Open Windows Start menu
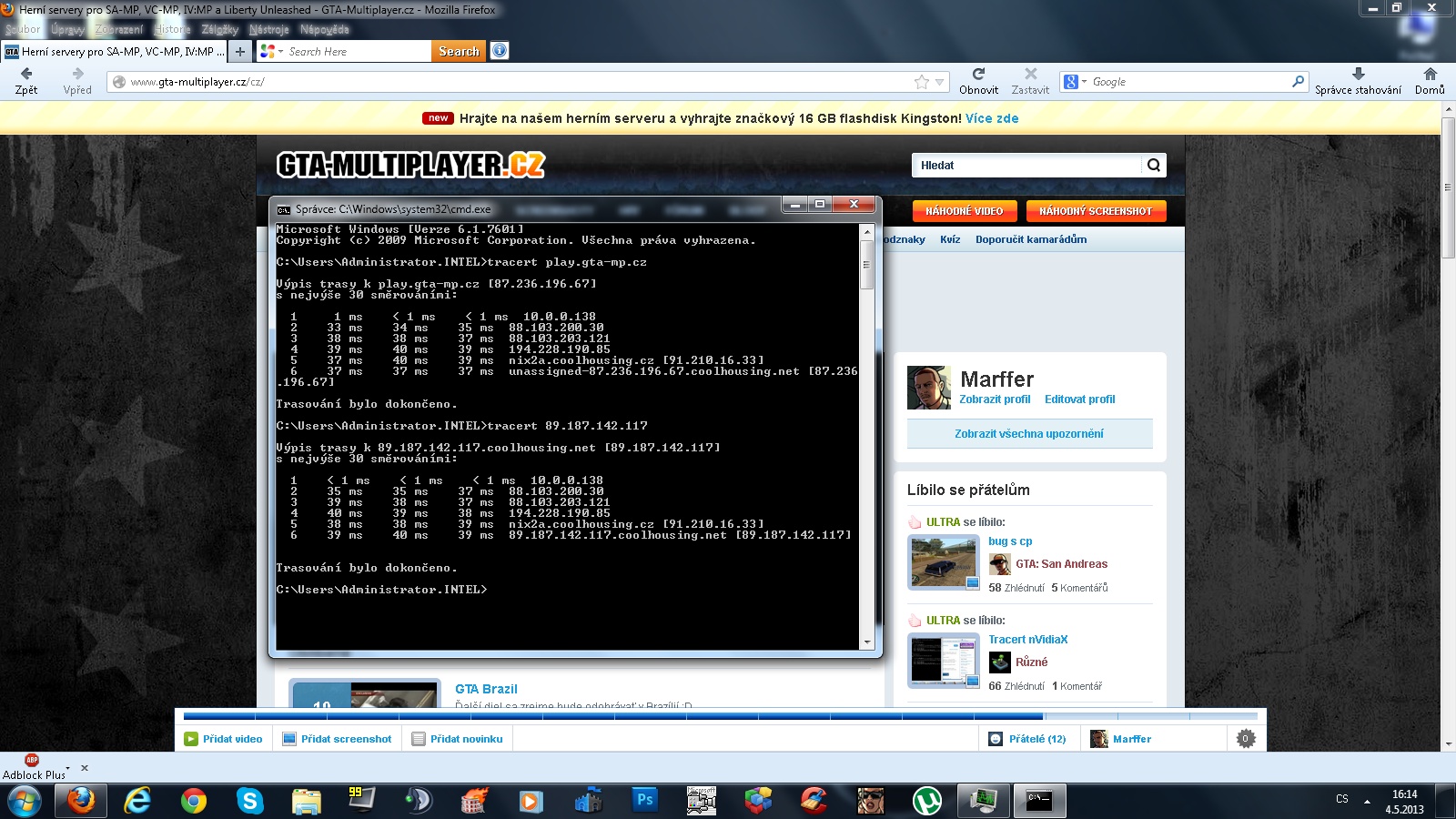This screenshot has width=1456, height=819. click(x=25, y=801)
